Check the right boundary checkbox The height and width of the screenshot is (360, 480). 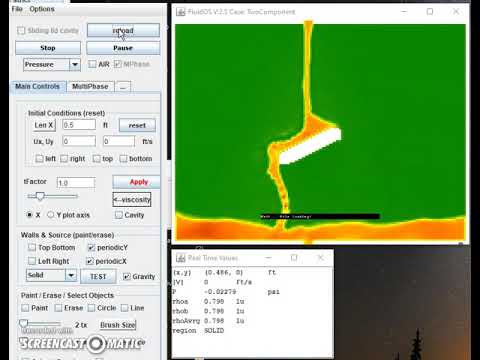(x=64, y=159)
